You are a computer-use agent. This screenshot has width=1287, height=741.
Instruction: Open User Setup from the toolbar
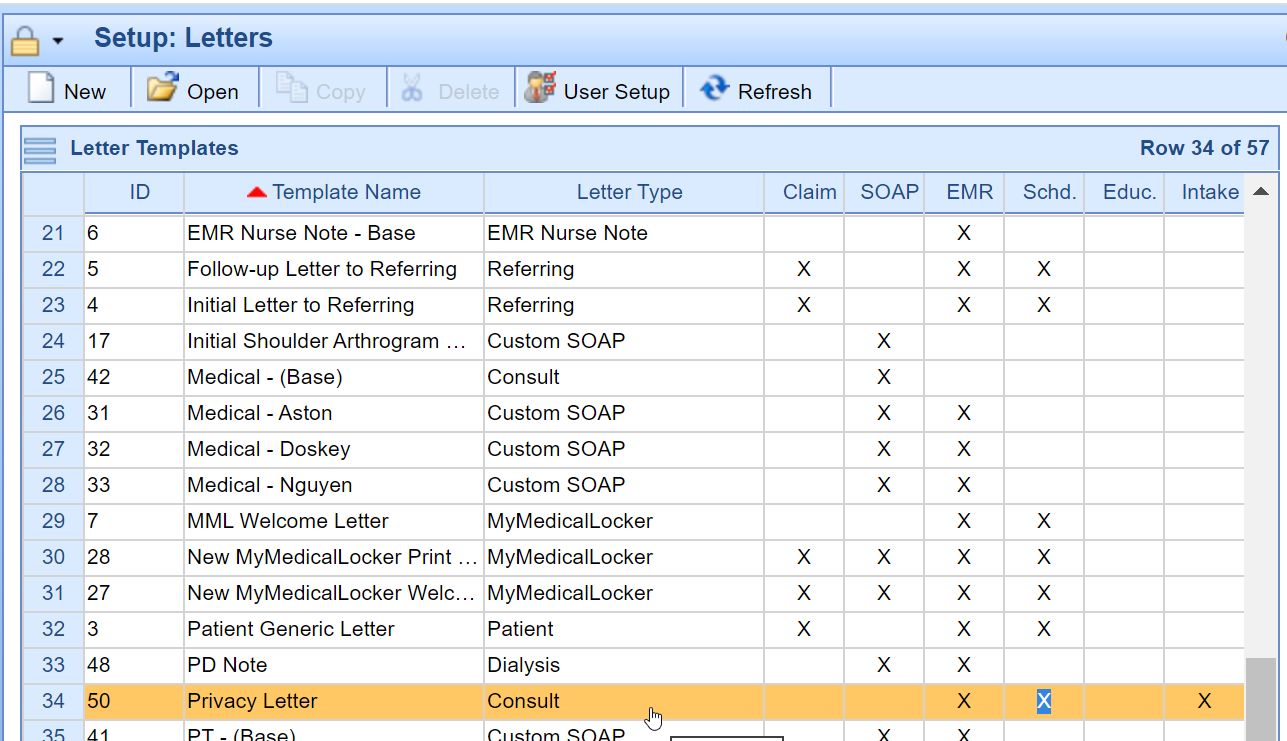click(598, 90)
